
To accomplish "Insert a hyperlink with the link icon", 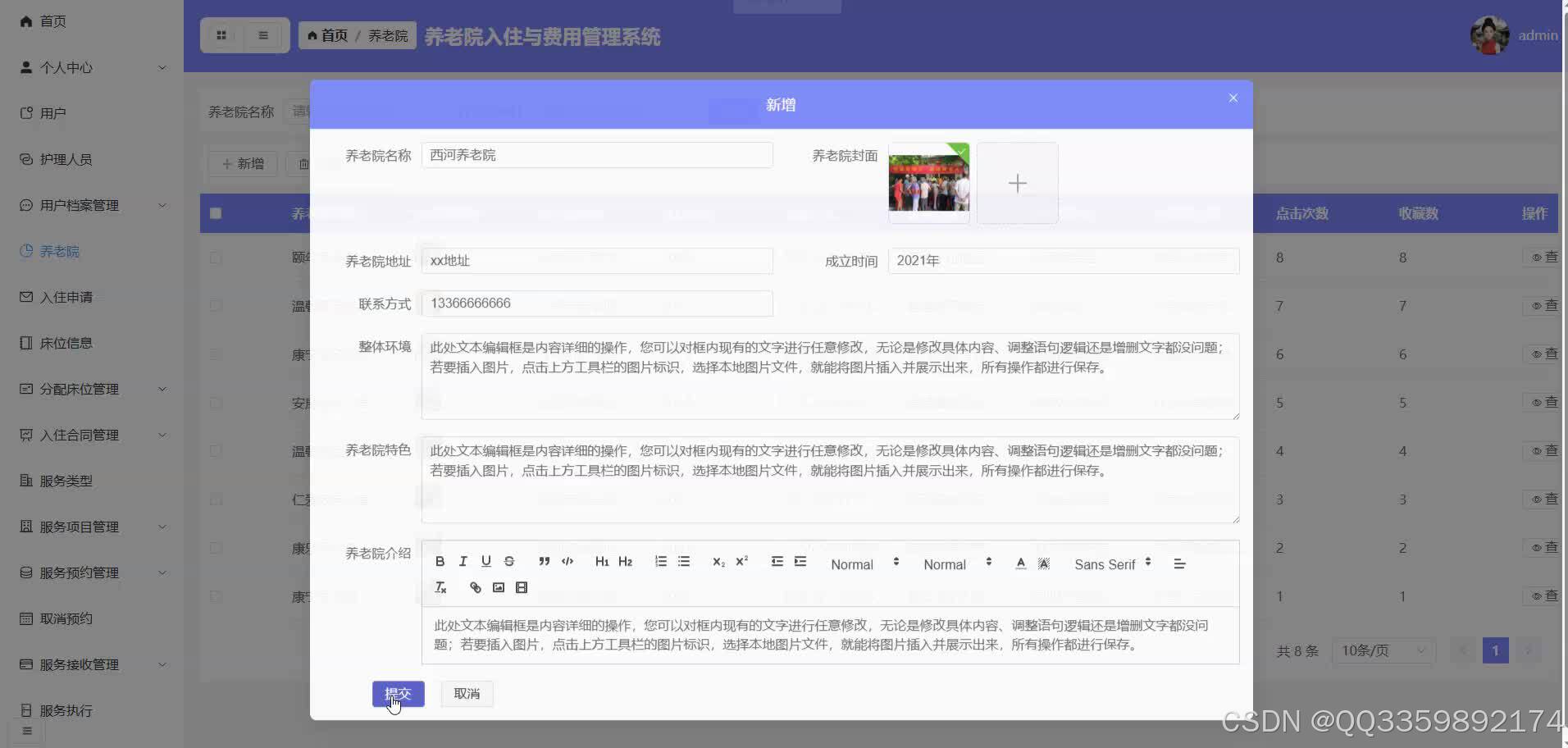I will [475, 587].
